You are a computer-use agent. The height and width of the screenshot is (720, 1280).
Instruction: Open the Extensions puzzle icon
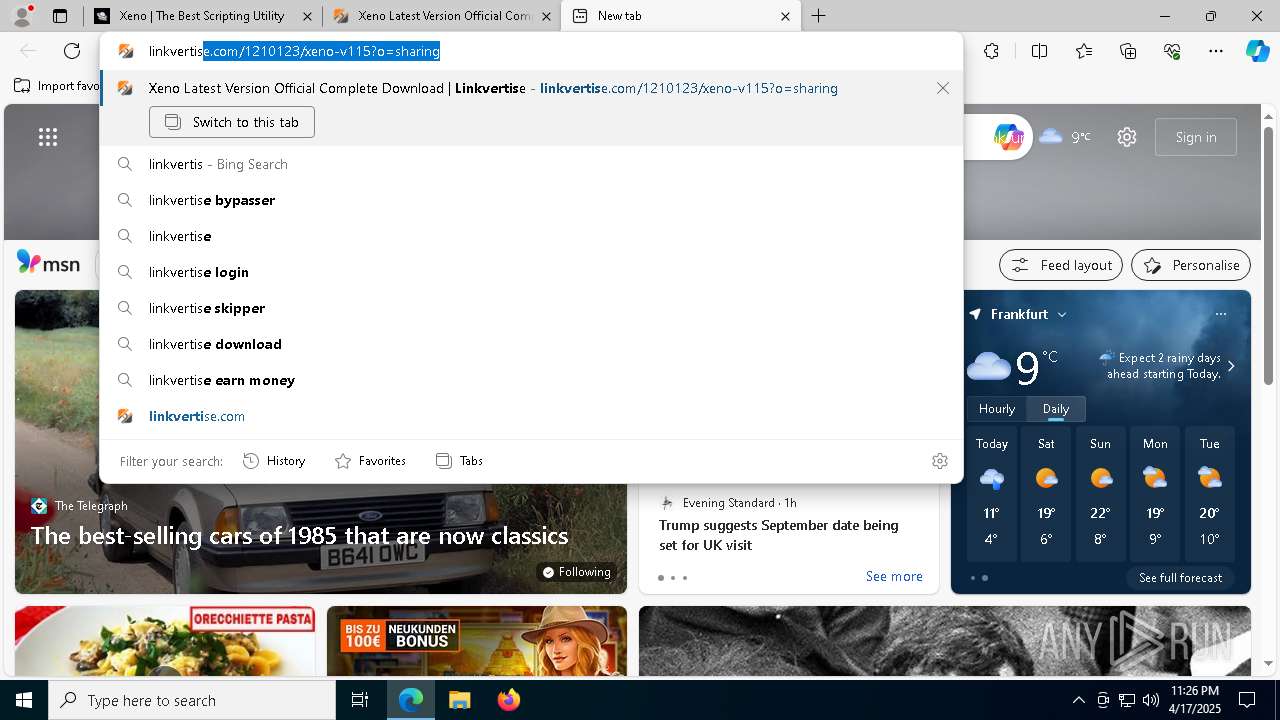click(991, 51)
